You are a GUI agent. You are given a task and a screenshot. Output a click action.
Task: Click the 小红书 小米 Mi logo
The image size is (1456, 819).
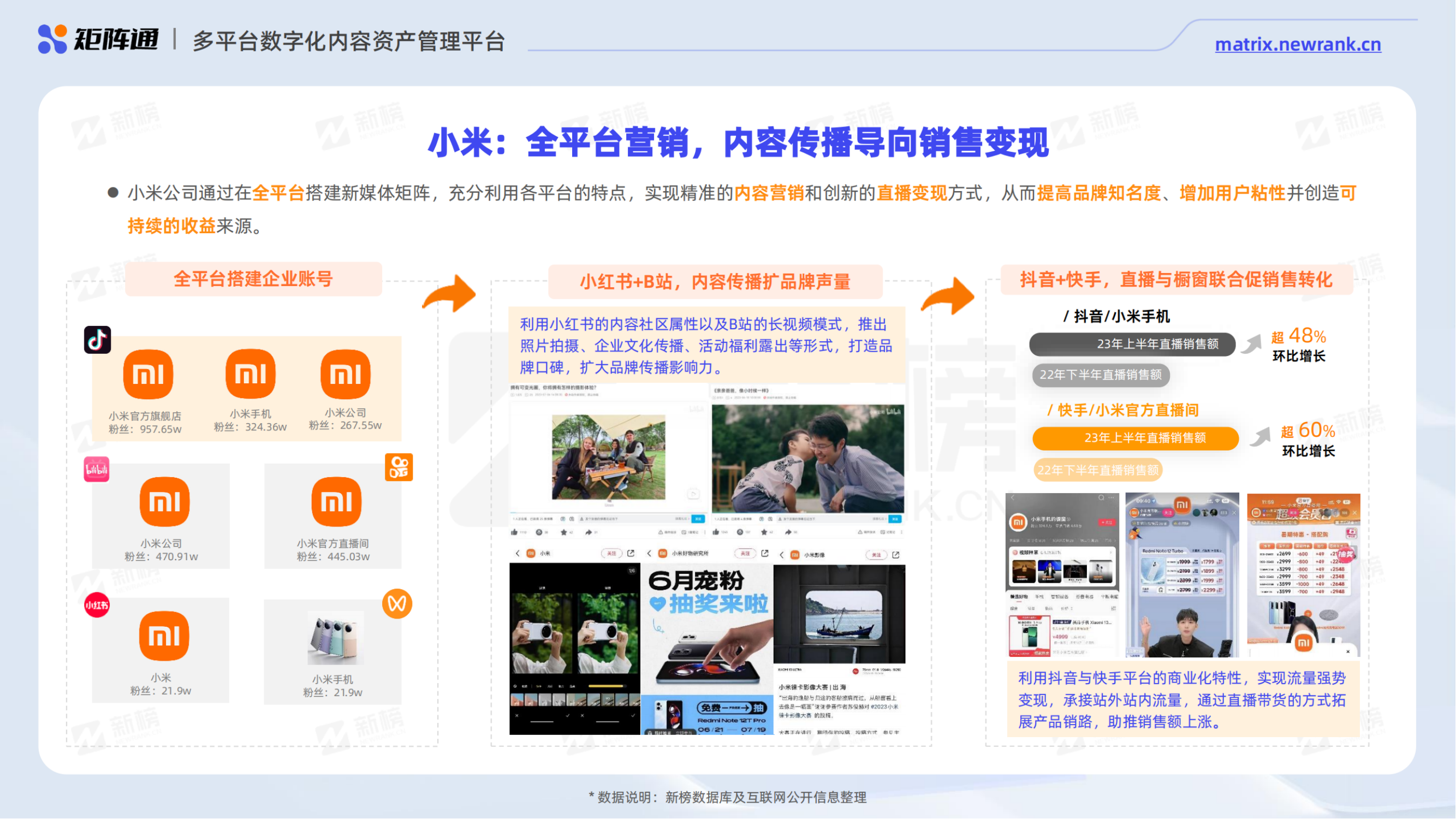164,636
